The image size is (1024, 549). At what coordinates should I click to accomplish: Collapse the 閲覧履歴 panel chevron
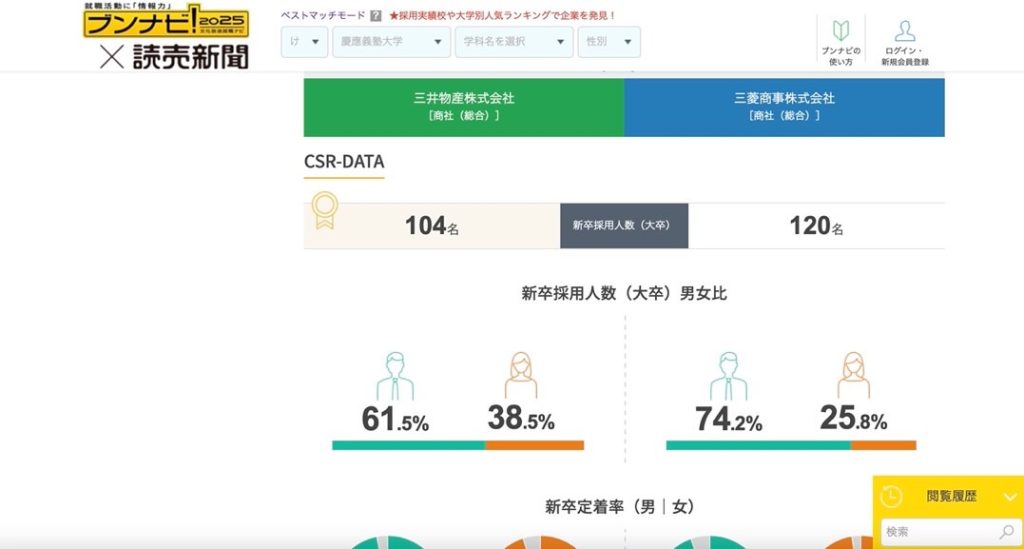point(1010,497)
